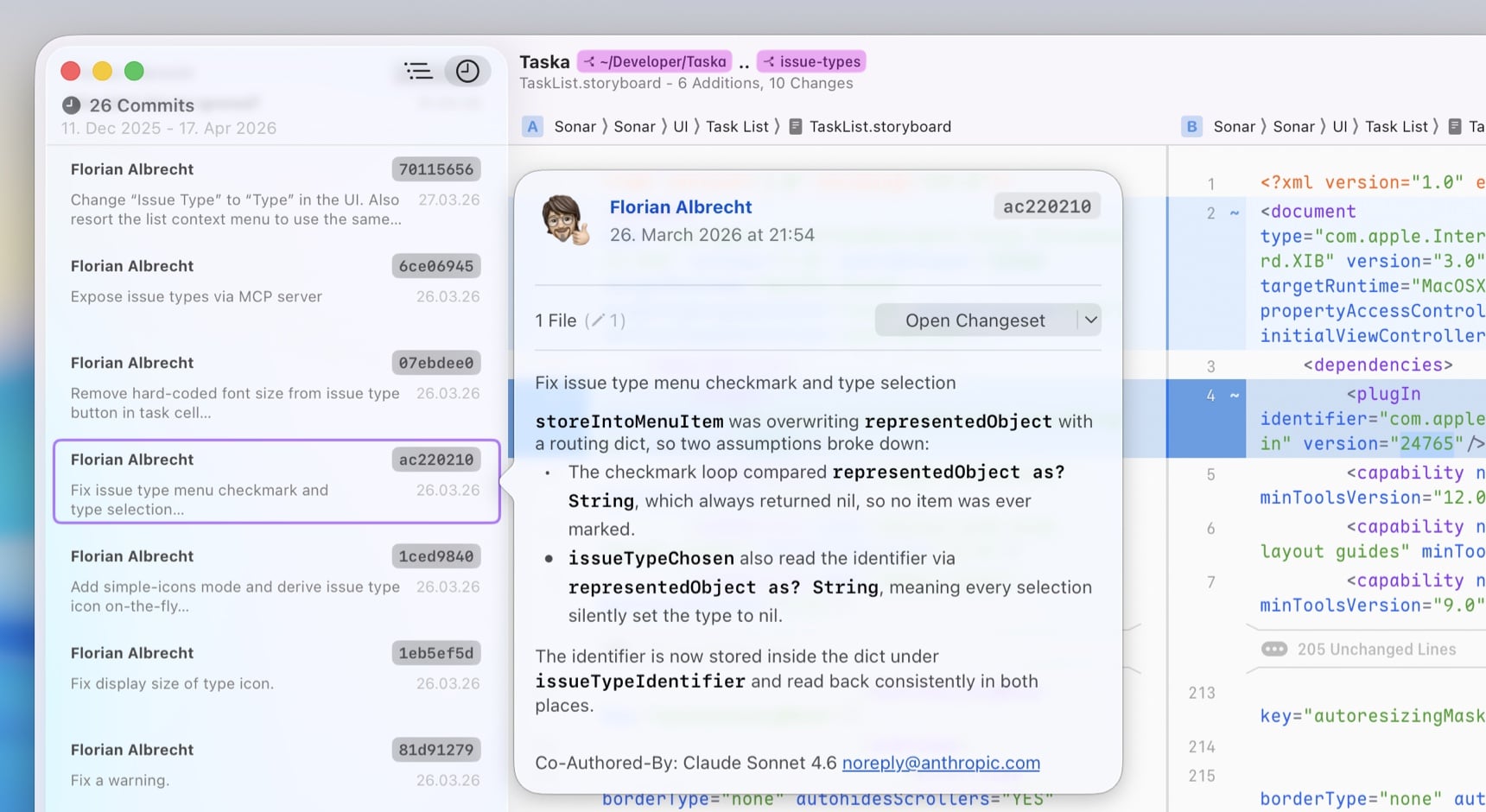Click Florian Albrecht's avatar in the commit popover
Image resolution: width=1486 pixels, height=812 pixels.
click(566, 220)
